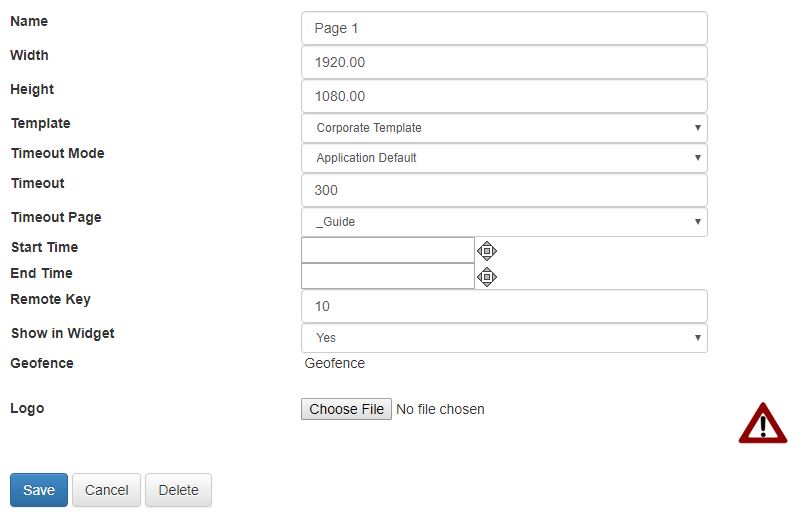803x517 pixels.
Task: Click the No file chosen text
Action: 440,409
